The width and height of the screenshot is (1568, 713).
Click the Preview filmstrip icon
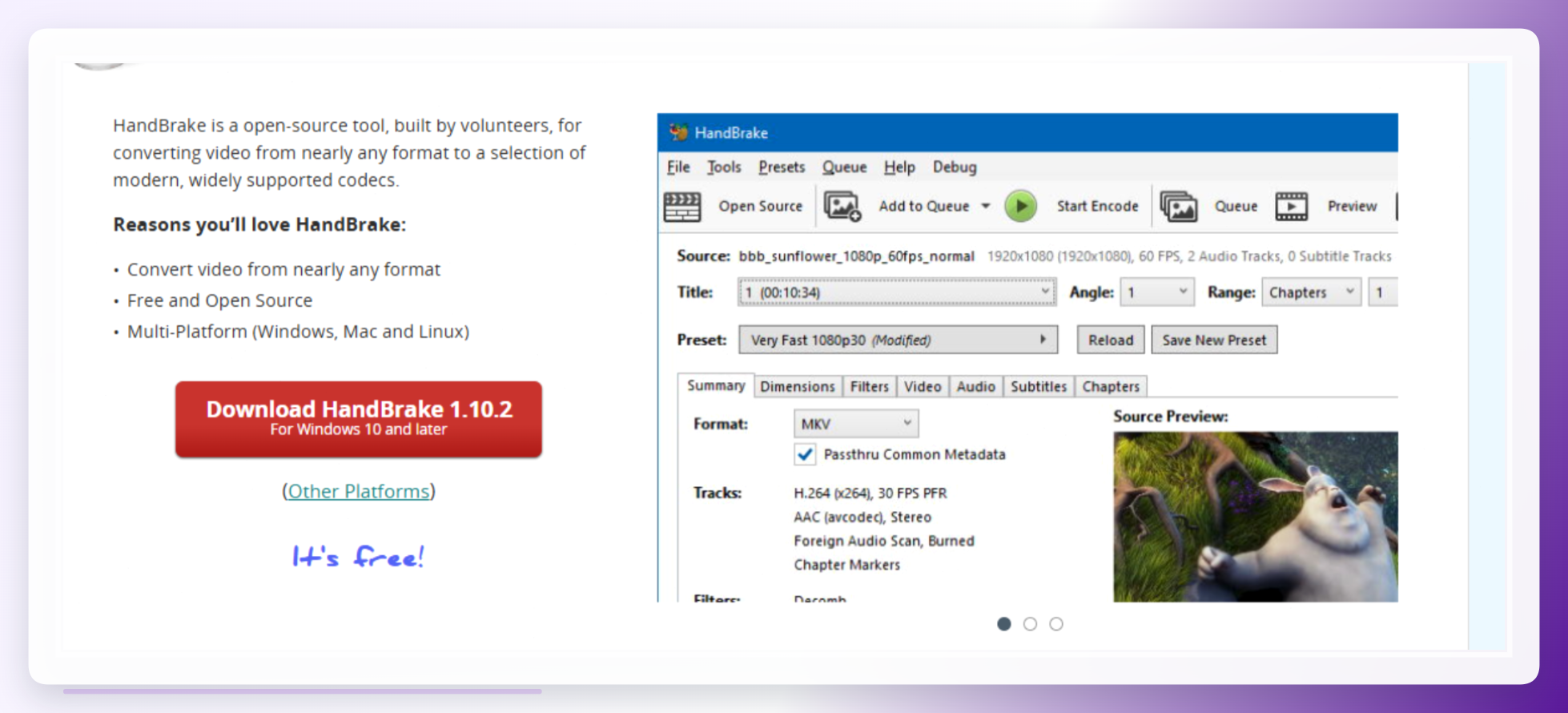coord(1292,207)
